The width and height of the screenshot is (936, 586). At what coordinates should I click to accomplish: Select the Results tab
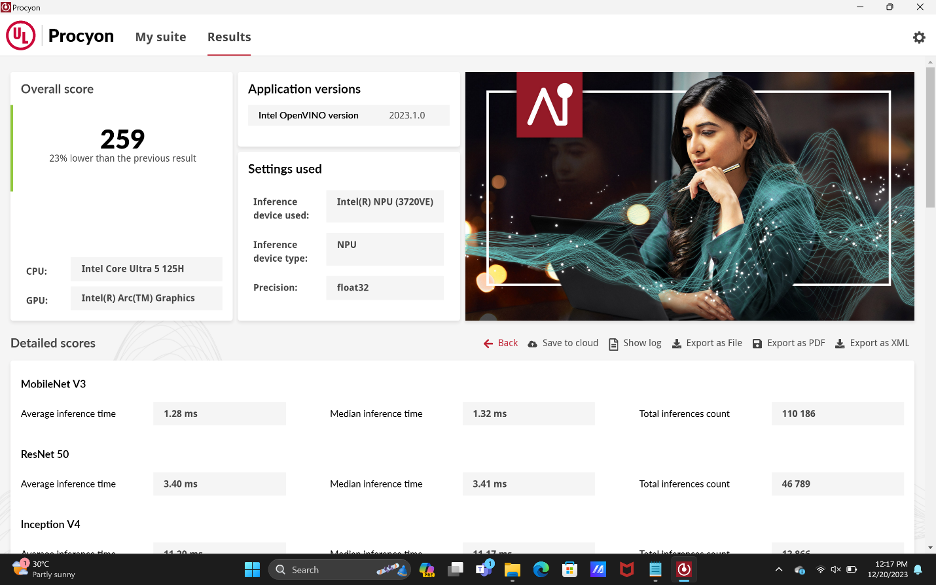pos(229,37)
